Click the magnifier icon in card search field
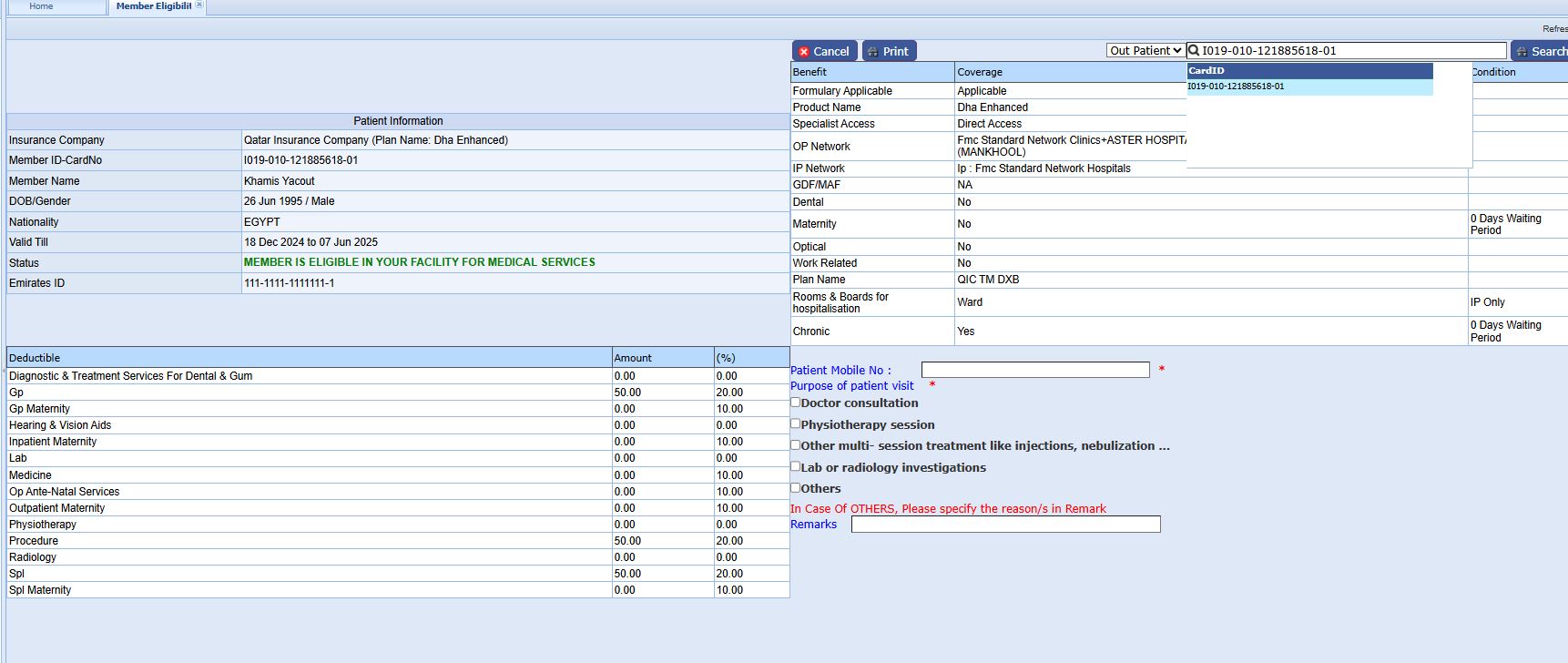This screenshot has width=1568, height=663. pyautogui.click(x=1194, y=51)
